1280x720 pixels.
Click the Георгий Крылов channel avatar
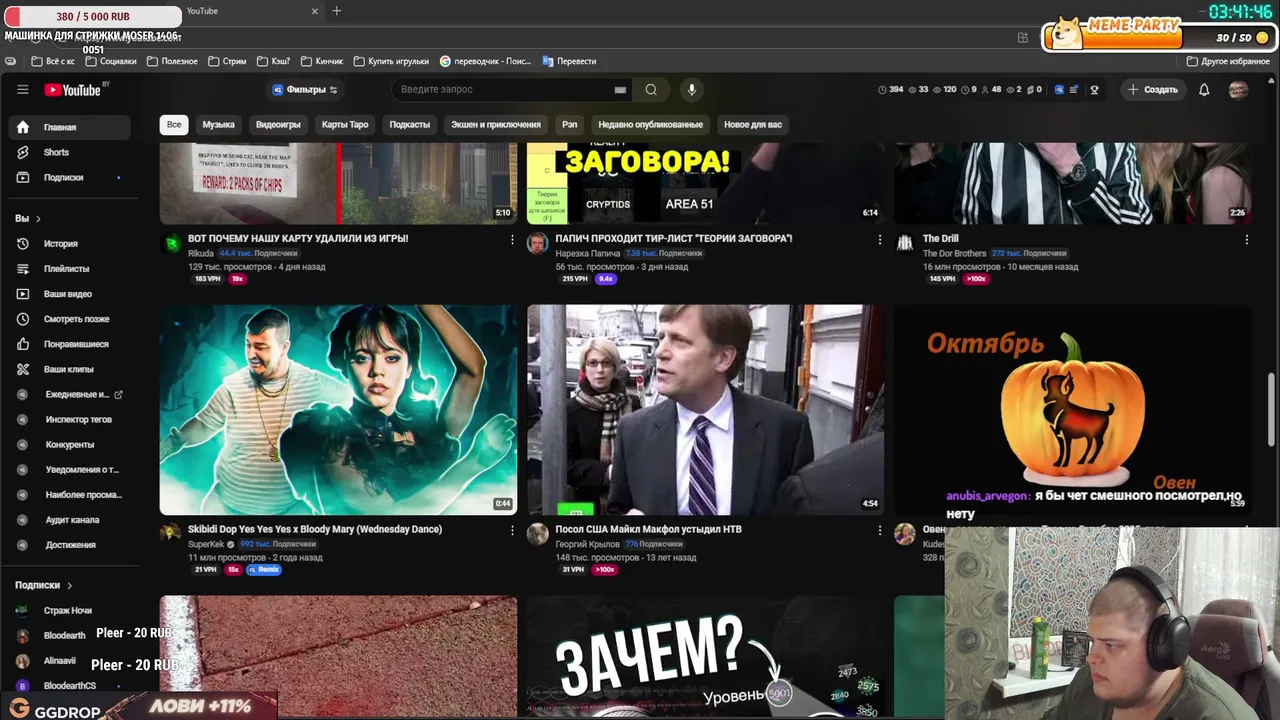(538, 533)
